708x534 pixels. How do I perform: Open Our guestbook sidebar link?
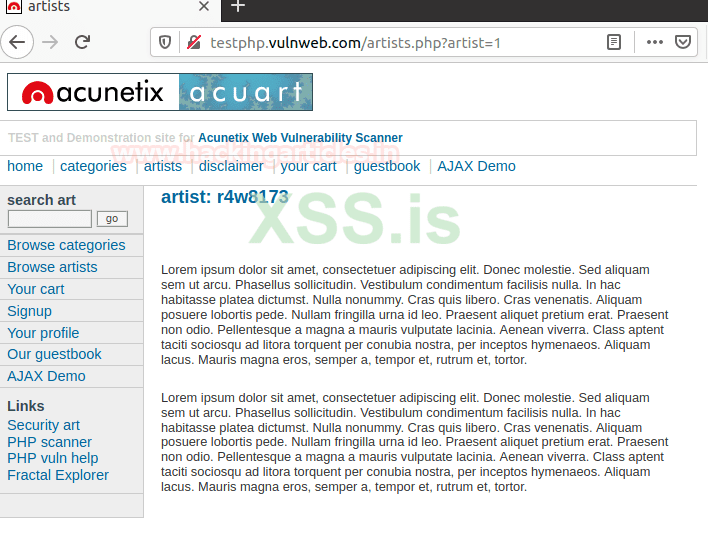54,354
